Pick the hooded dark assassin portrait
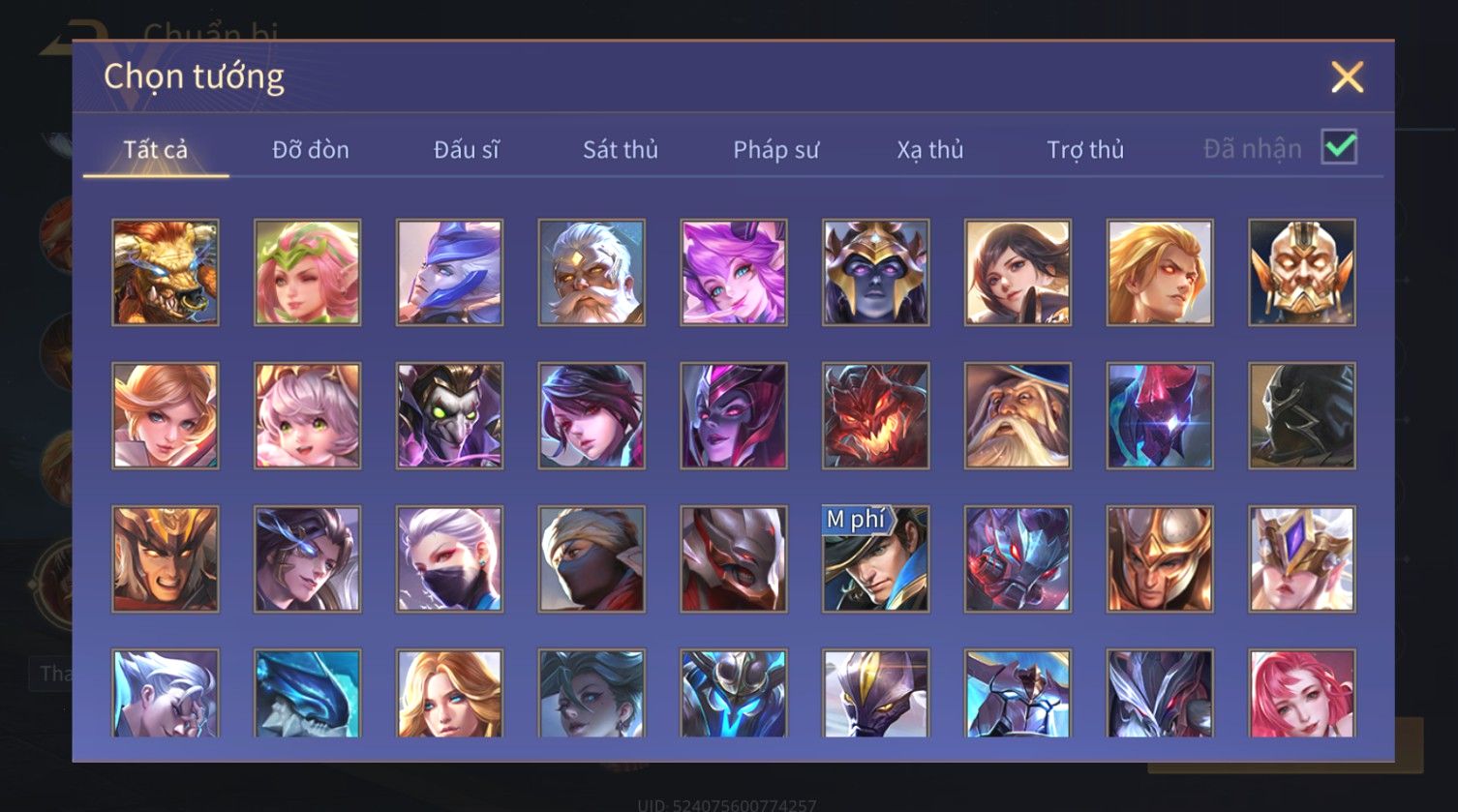Viewport: 1458px width, 812px height. pos(1302,416)
